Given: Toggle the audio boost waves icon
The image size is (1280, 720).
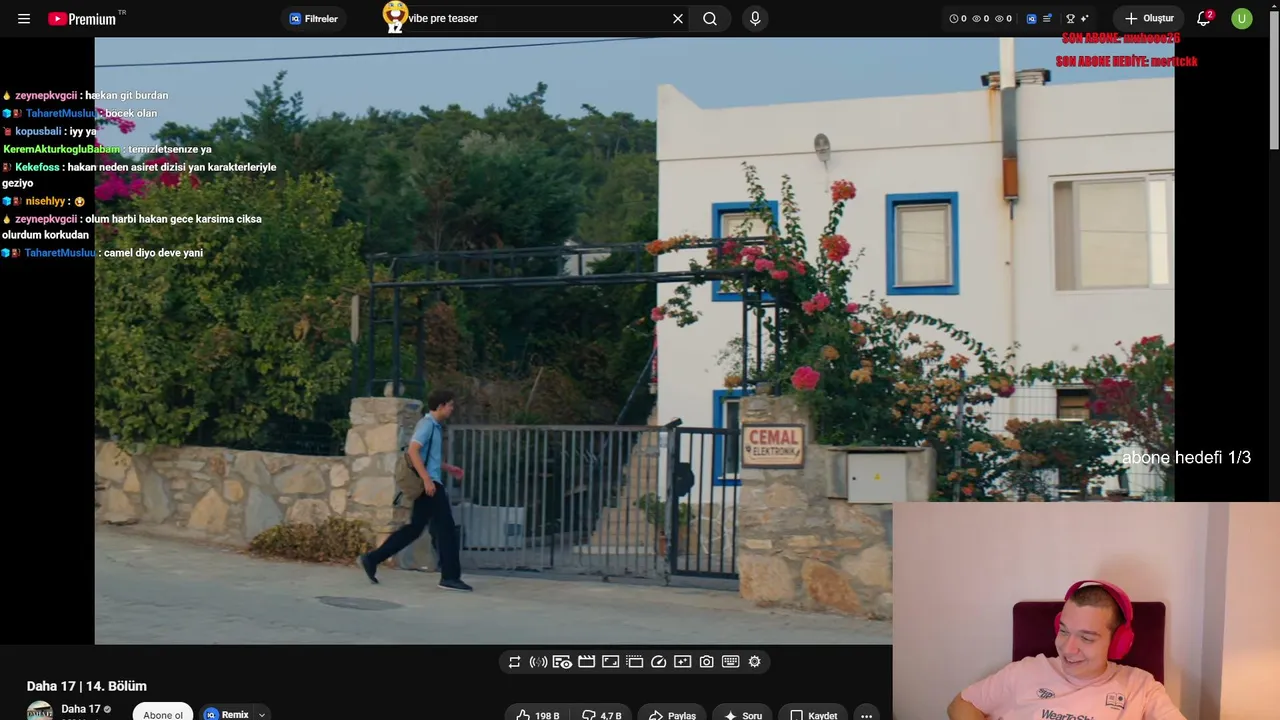Looking at the screenshot, I should [x=538, y=662].
